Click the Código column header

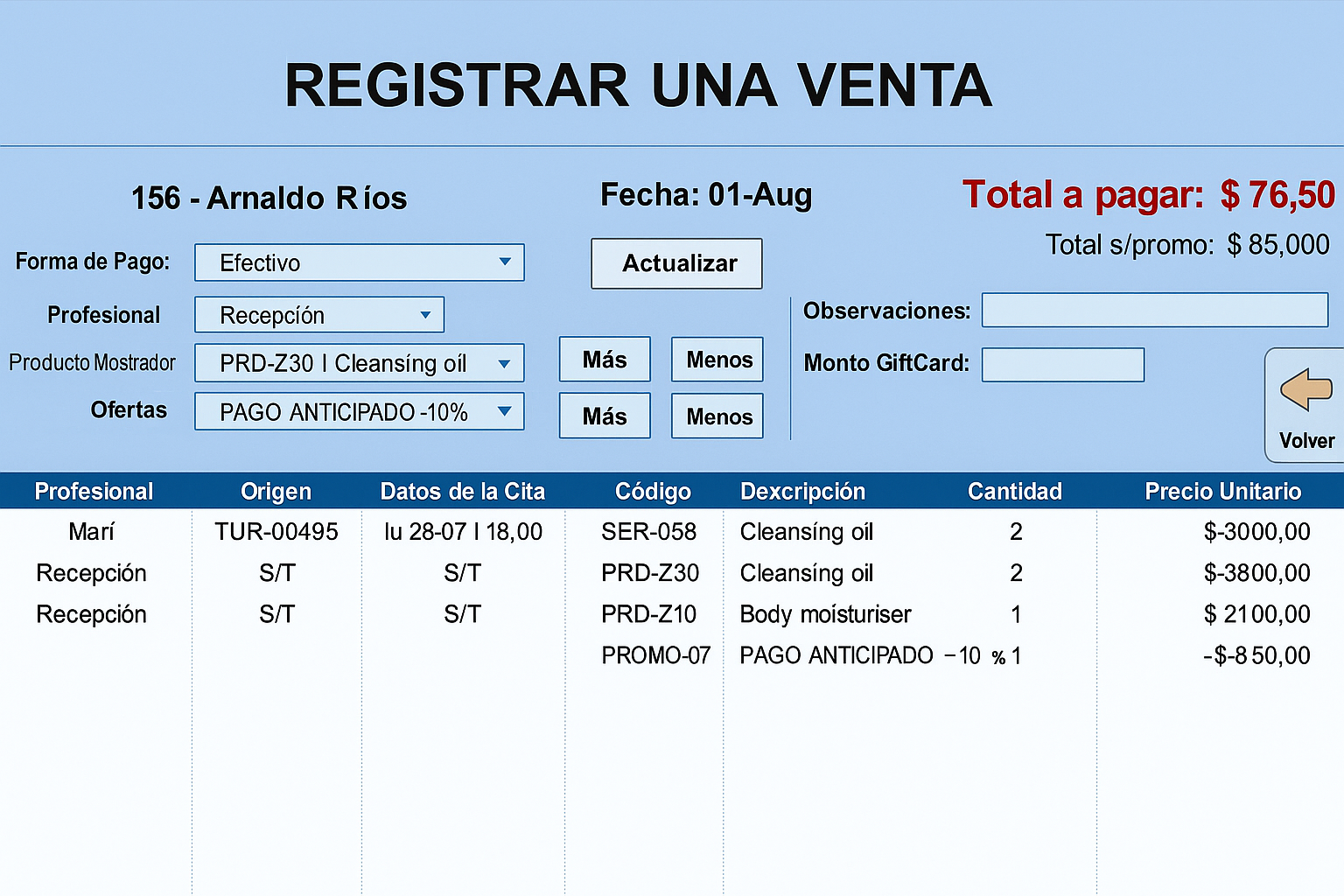click(x=653, y=492)
